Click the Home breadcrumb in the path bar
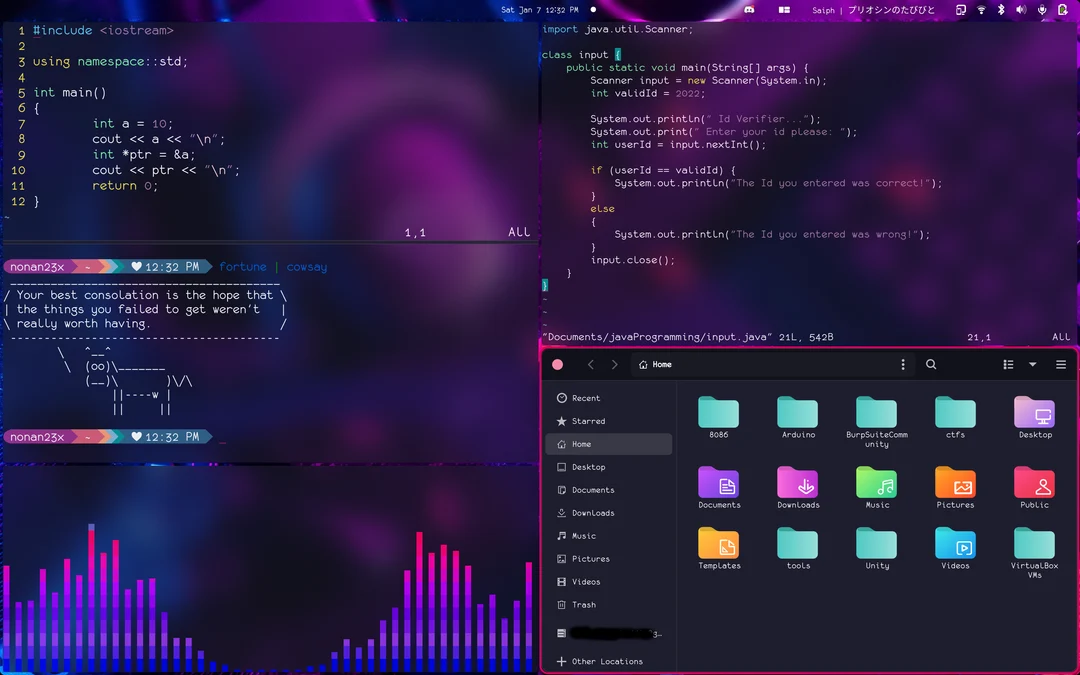The width and height of the screenshot is (1080, 675). pos(655,364)
